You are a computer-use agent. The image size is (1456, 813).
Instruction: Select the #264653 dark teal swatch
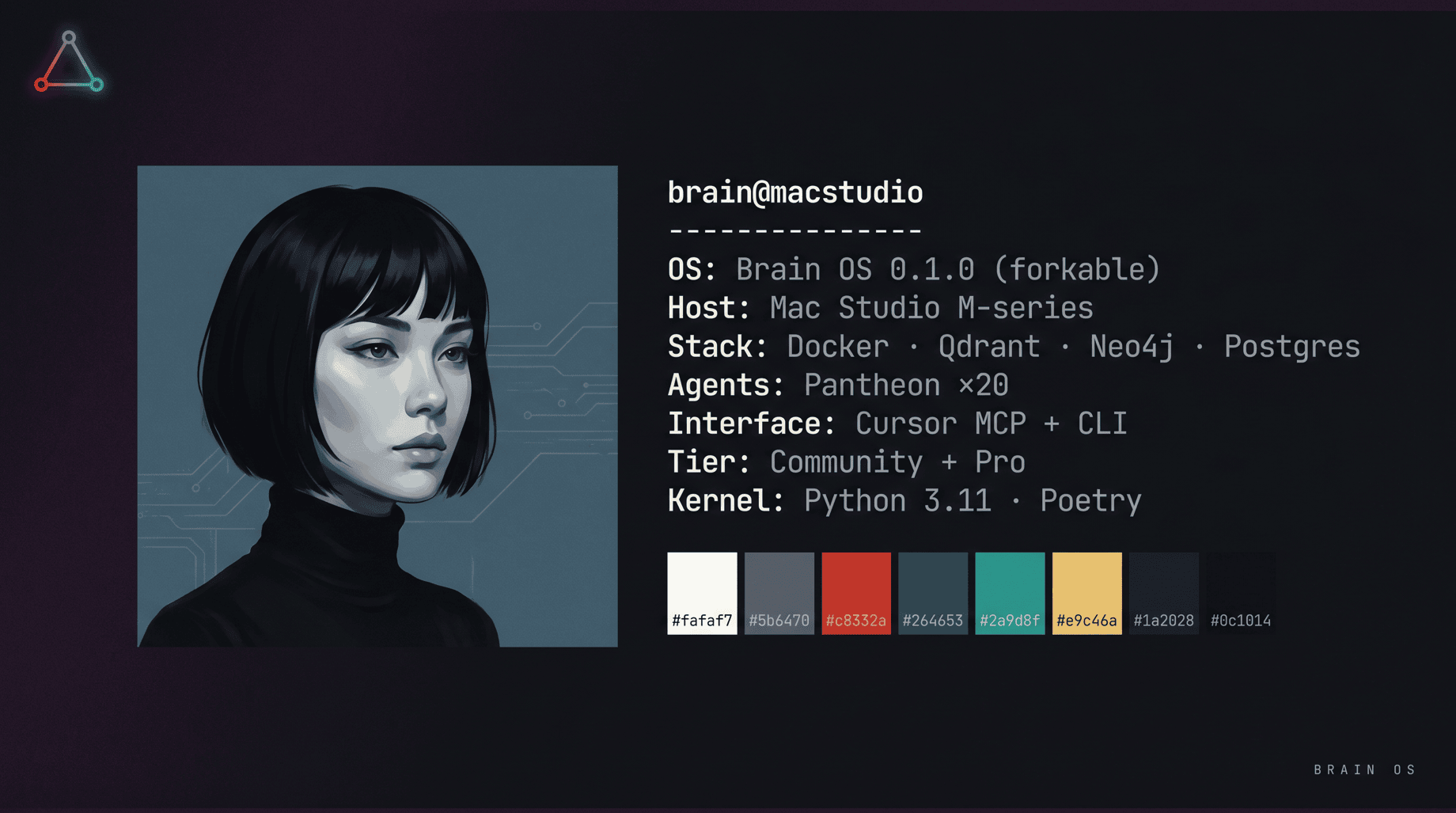(933, 593)
